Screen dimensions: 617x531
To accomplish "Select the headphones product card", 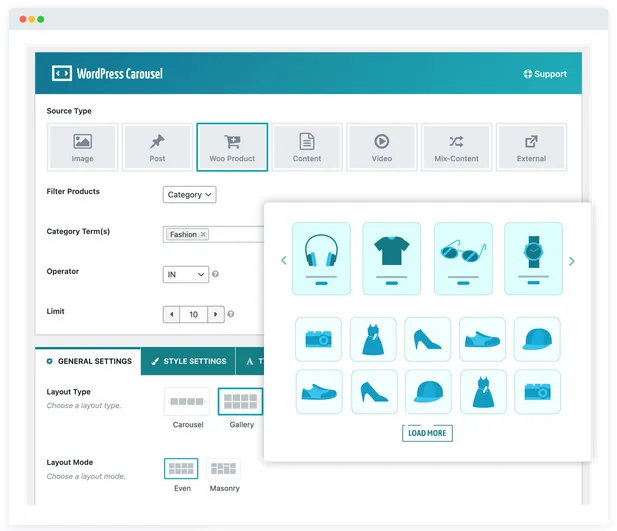I will pos(321,258).
